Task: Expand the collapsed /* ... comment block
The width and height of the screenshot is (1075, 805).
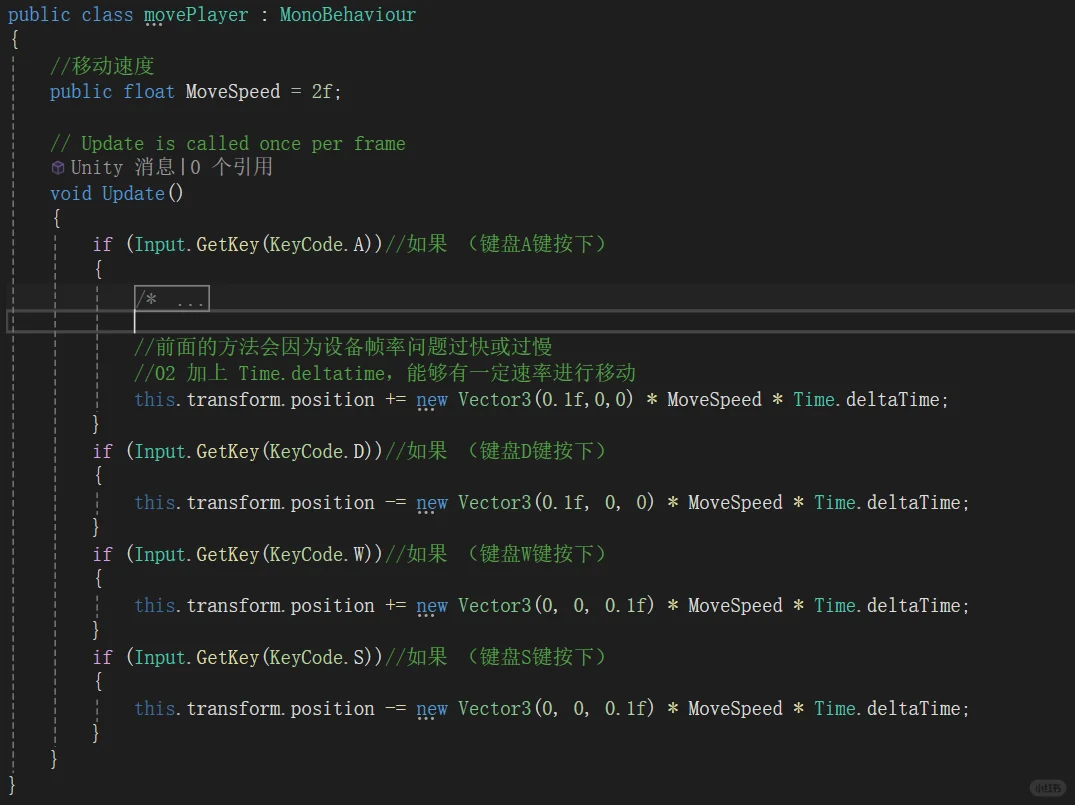Action: click(172, 299)
